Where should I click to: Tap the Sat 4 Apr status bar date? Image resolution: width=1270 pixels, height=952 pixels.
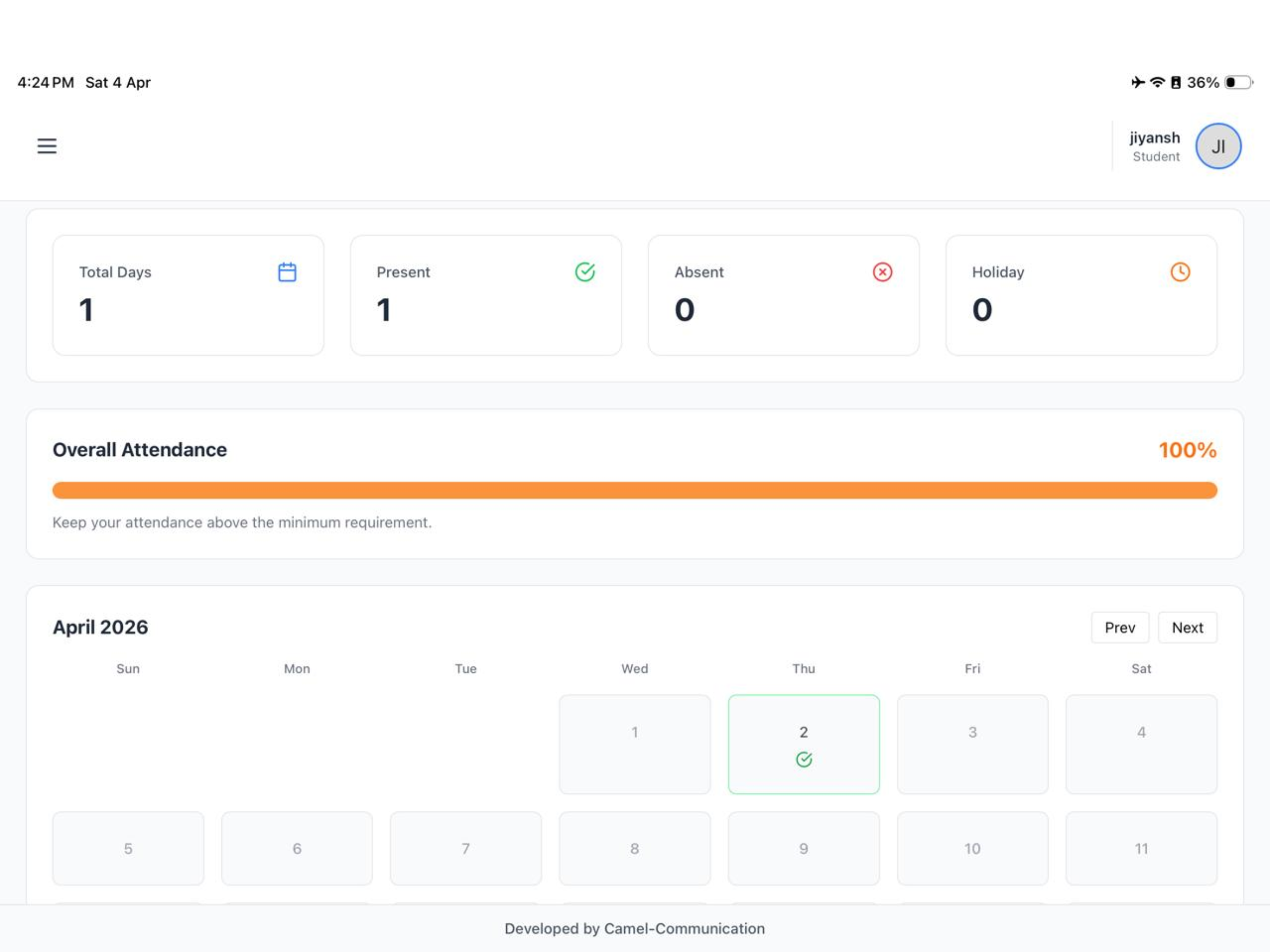point(118,83)
